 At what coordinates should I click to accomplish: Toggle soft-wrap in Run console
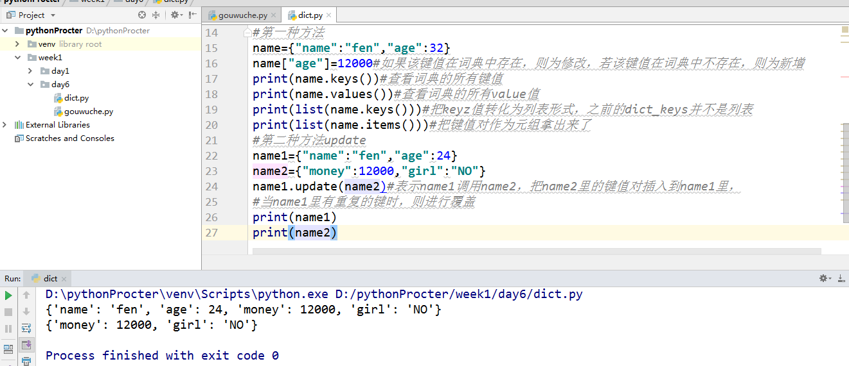26,328
